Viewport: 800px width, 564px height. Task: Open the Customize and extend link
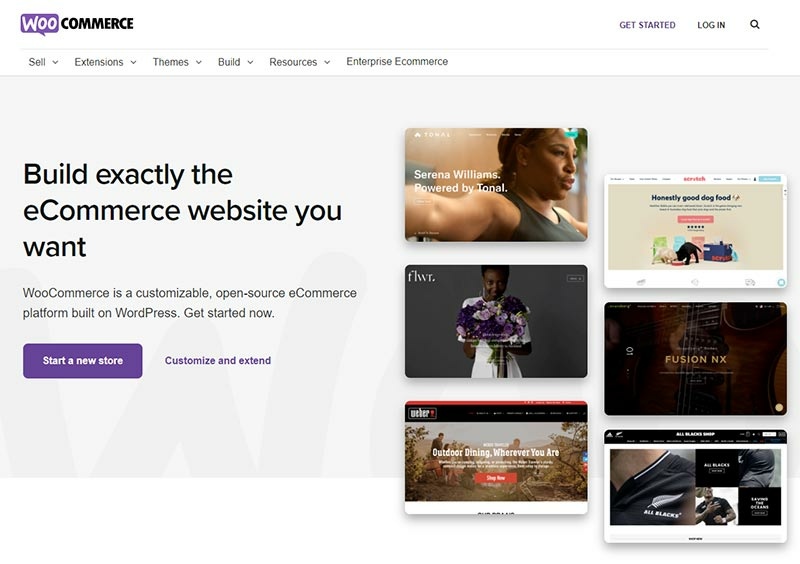click(218, 361)
